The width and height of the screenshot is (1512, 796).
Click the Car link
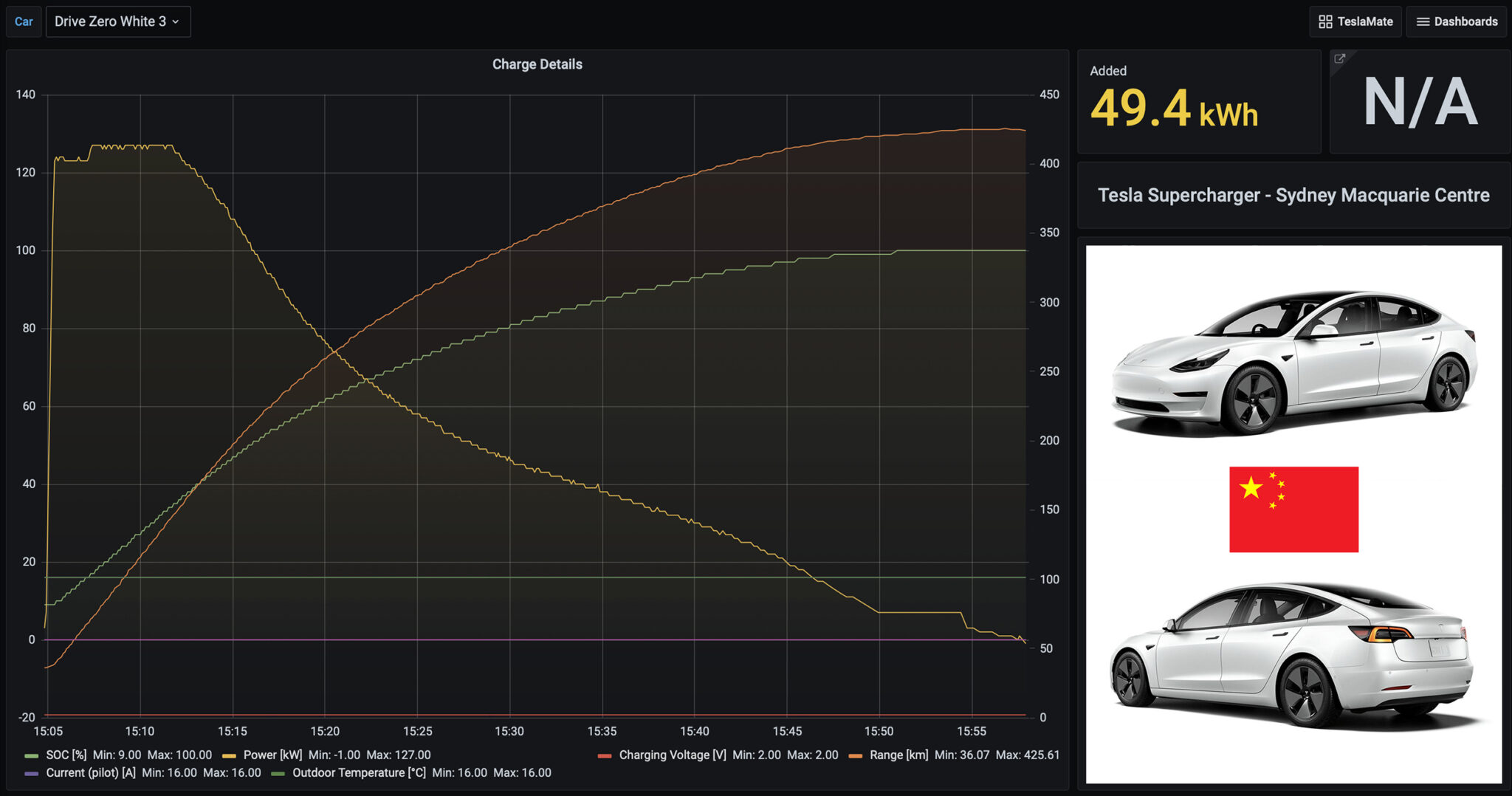(23, 21)
